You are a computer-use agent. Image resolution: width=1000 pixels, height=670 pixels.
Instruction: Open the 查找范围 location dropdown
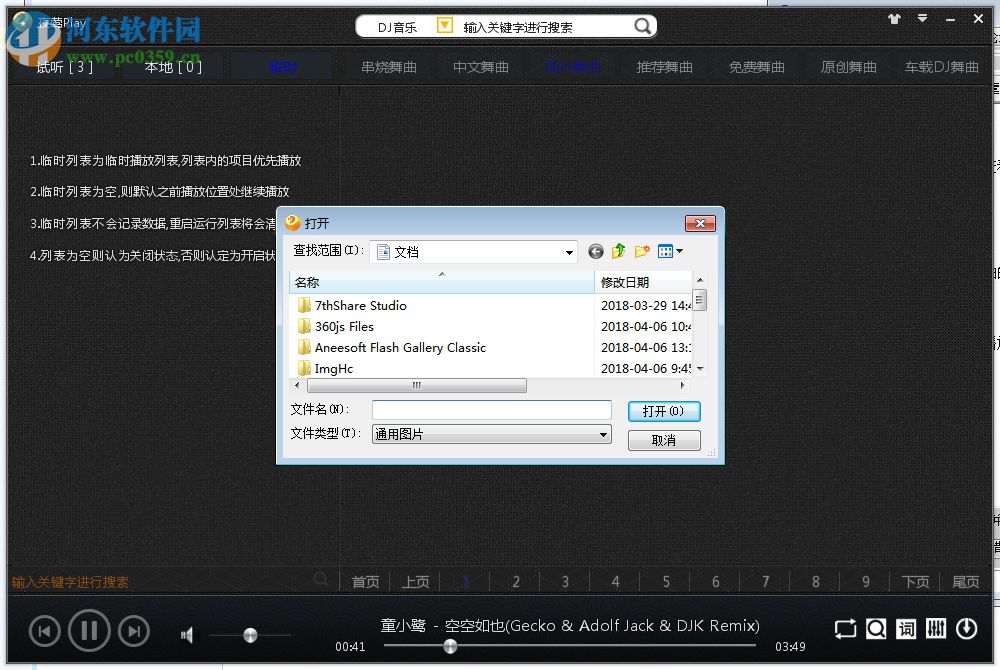570,251
